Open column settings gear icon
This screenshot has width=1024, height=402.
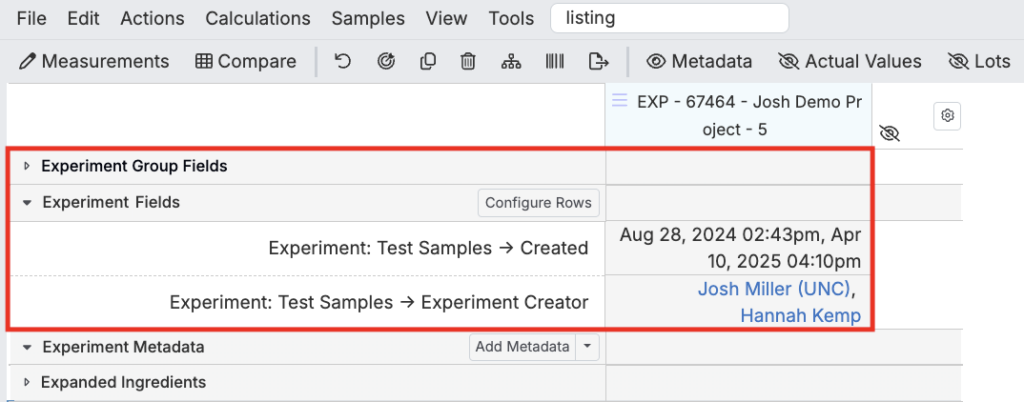click(947, 116)
